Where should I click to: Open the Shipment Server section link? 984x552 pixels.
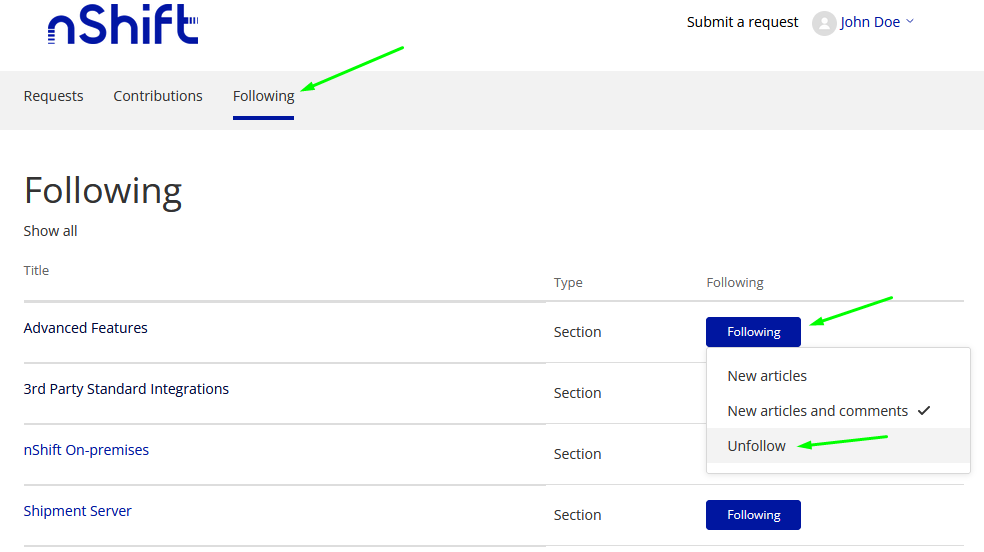78,511
